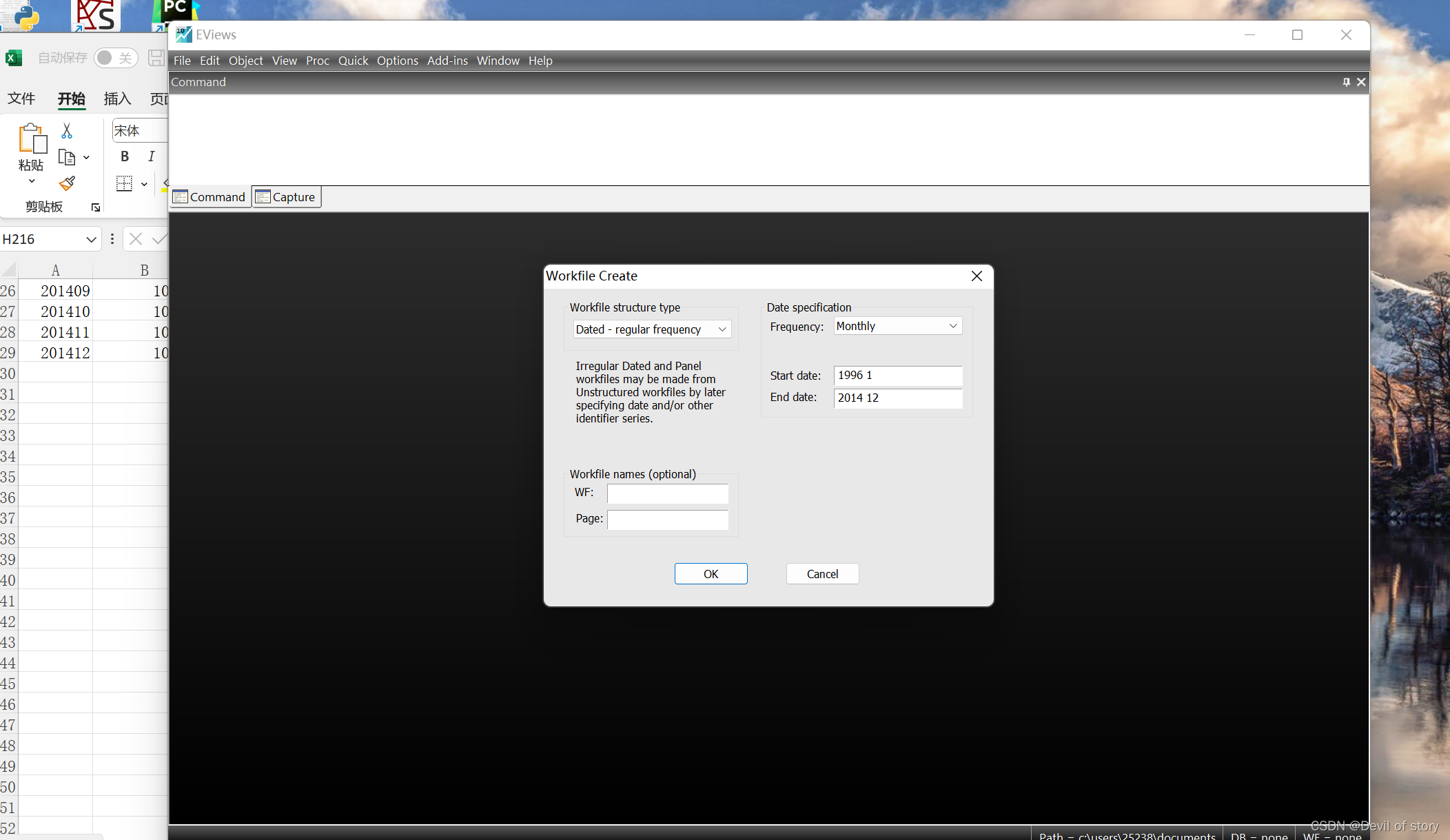The height and width of the screenshot is (840, 1450).
Task: Open the Quick menu in EViews
Action: [x=353, y=61]
